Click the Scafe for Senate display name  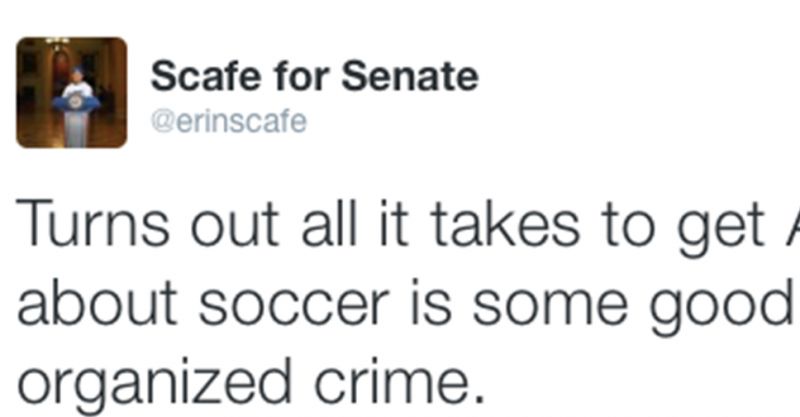pos(314,76)
